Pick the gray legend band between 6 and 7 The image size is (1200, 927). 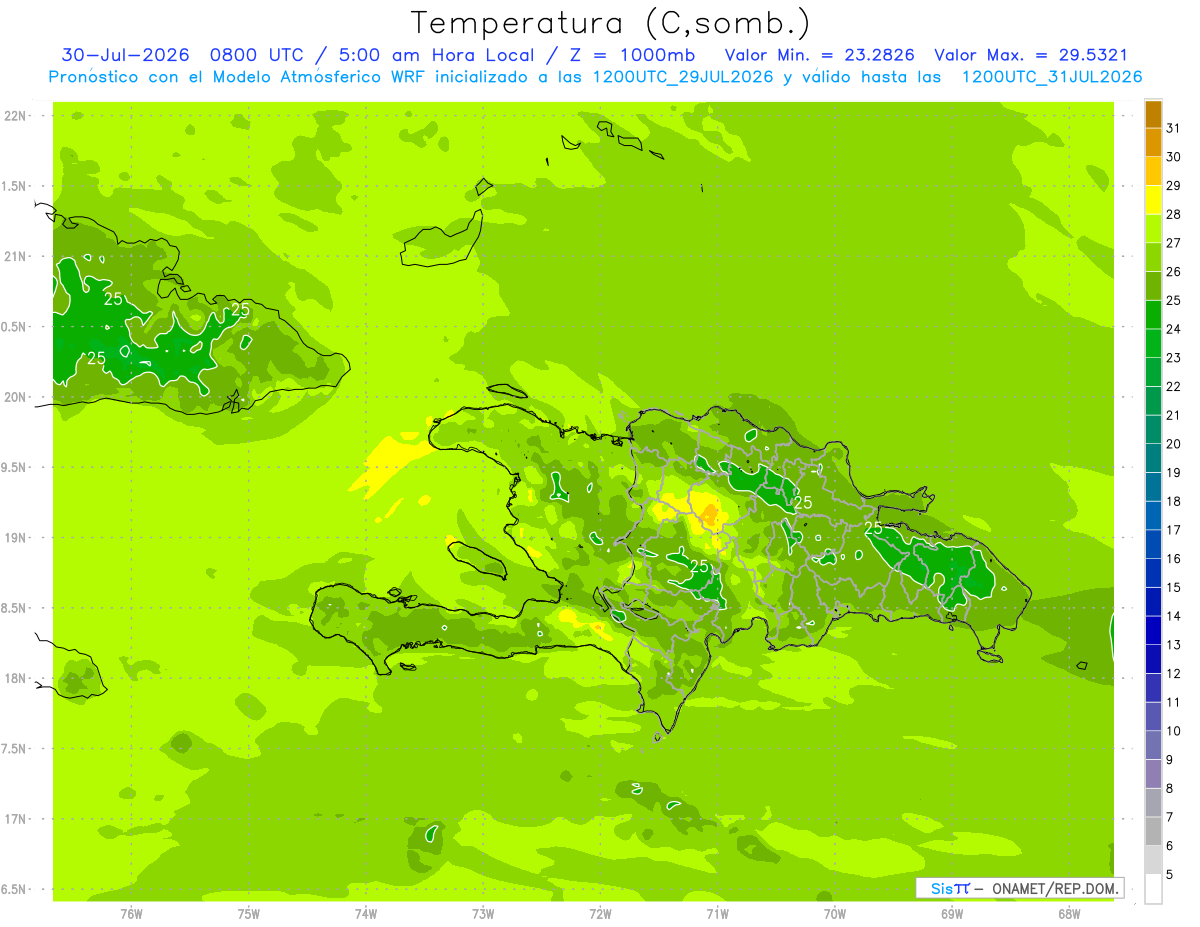coord(1153,831)
